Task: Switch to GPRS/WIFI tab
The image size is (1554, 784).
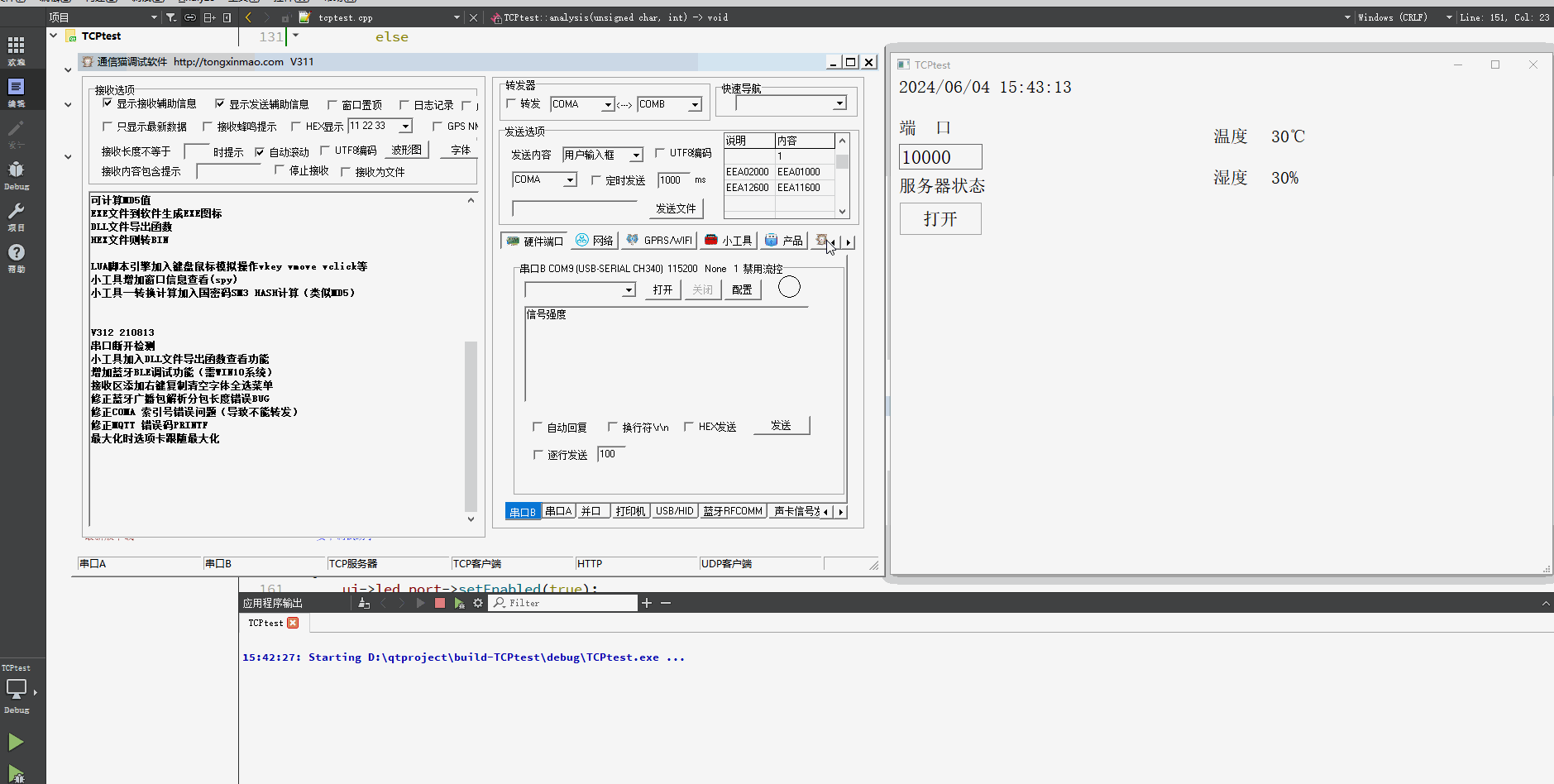Action: [659, 241]
